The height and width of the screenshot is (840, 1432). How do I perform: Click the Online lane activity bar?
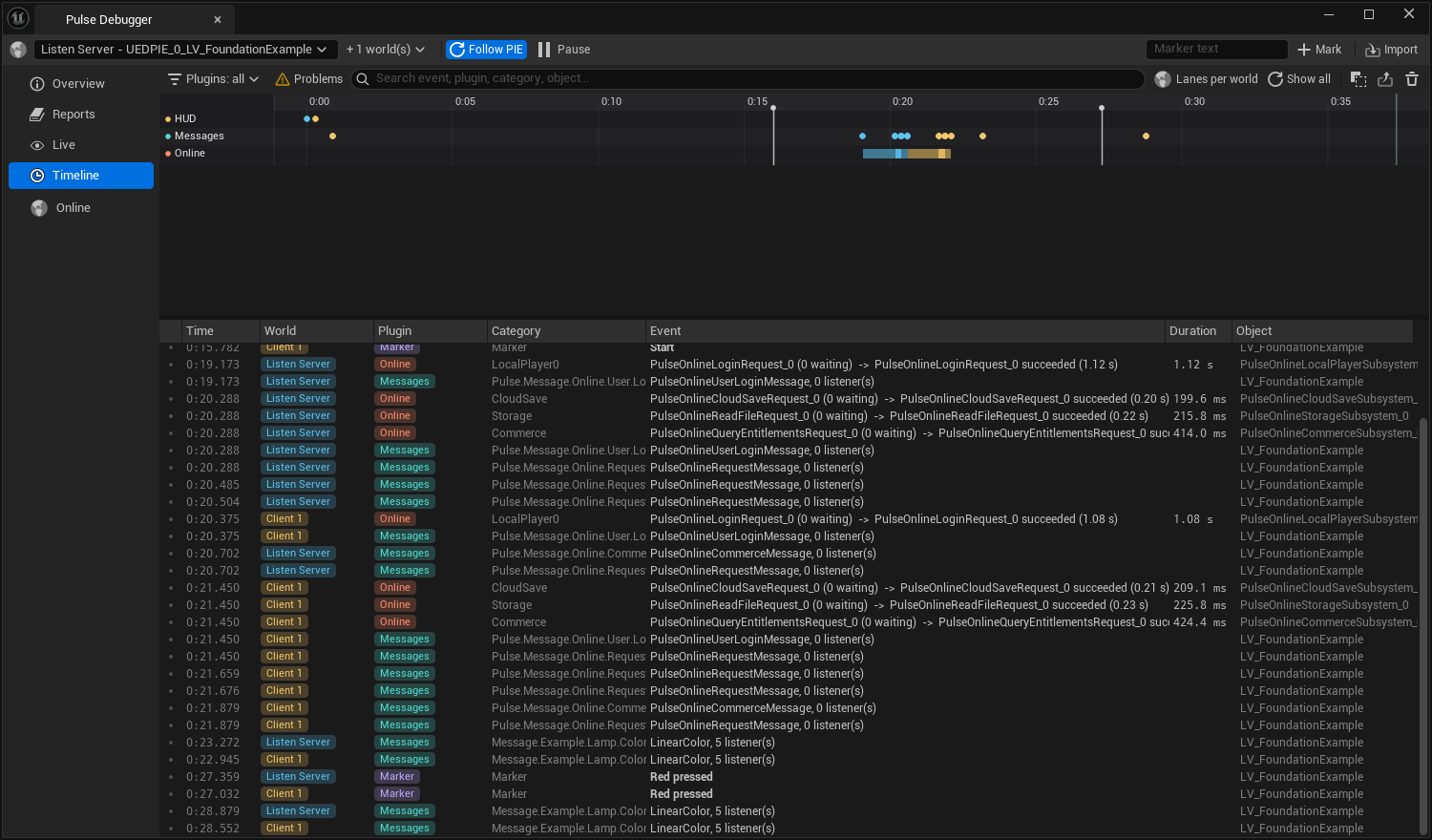point(907,154)
